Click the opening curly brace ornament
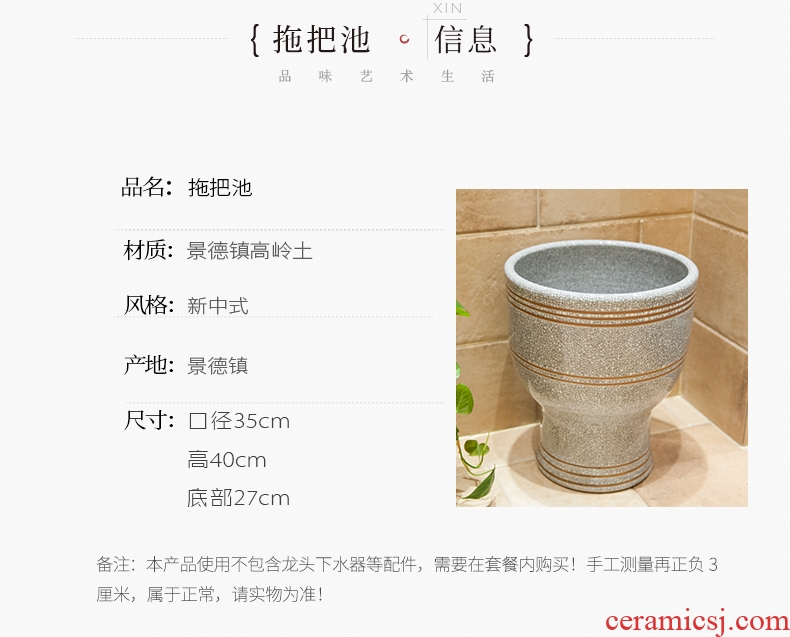 [255, 40]
